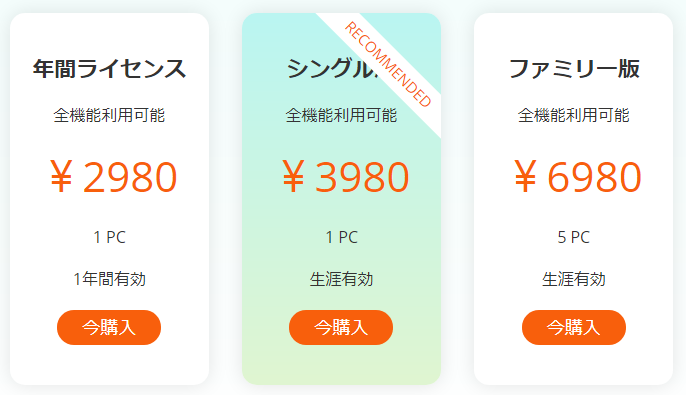The height and width of the screenshot is (395, 686).
Task: Click the yen symbol before 6980
Action: pyautogui.click(x=525, y=177)
